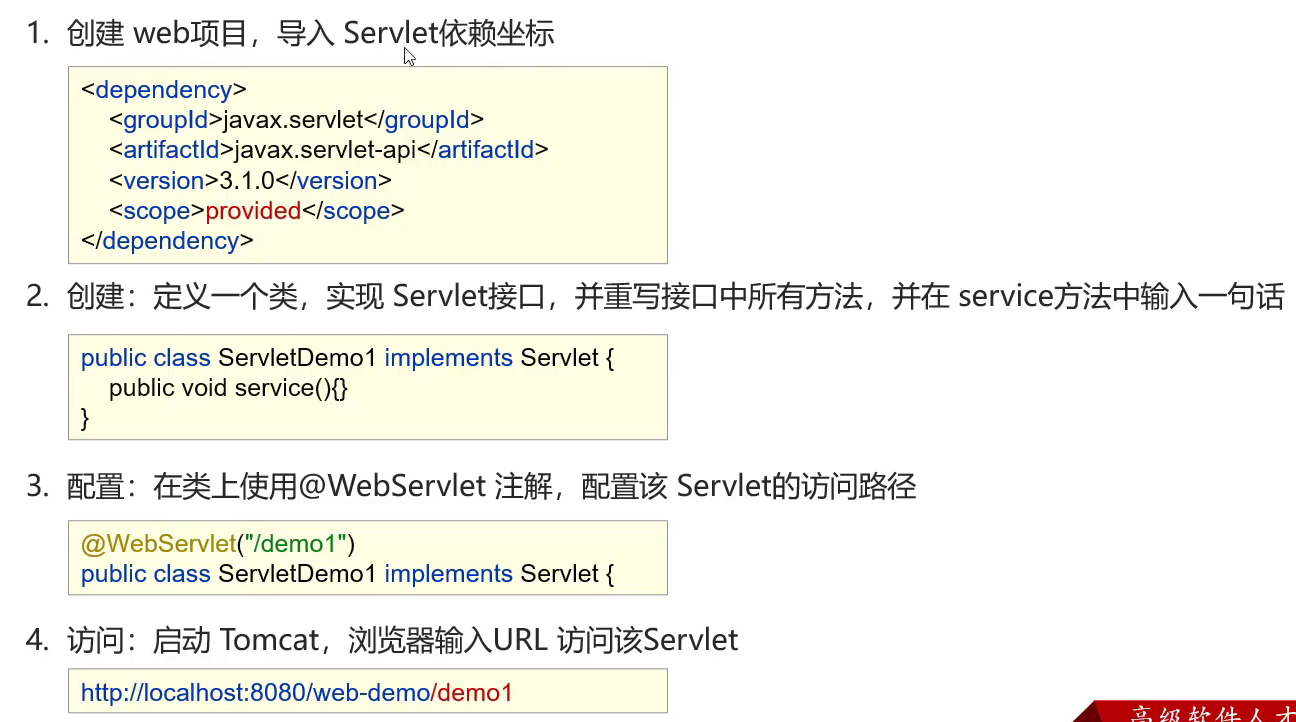Click the red provided scope value
Screen dimensions: 1296x722
(253, 211)
